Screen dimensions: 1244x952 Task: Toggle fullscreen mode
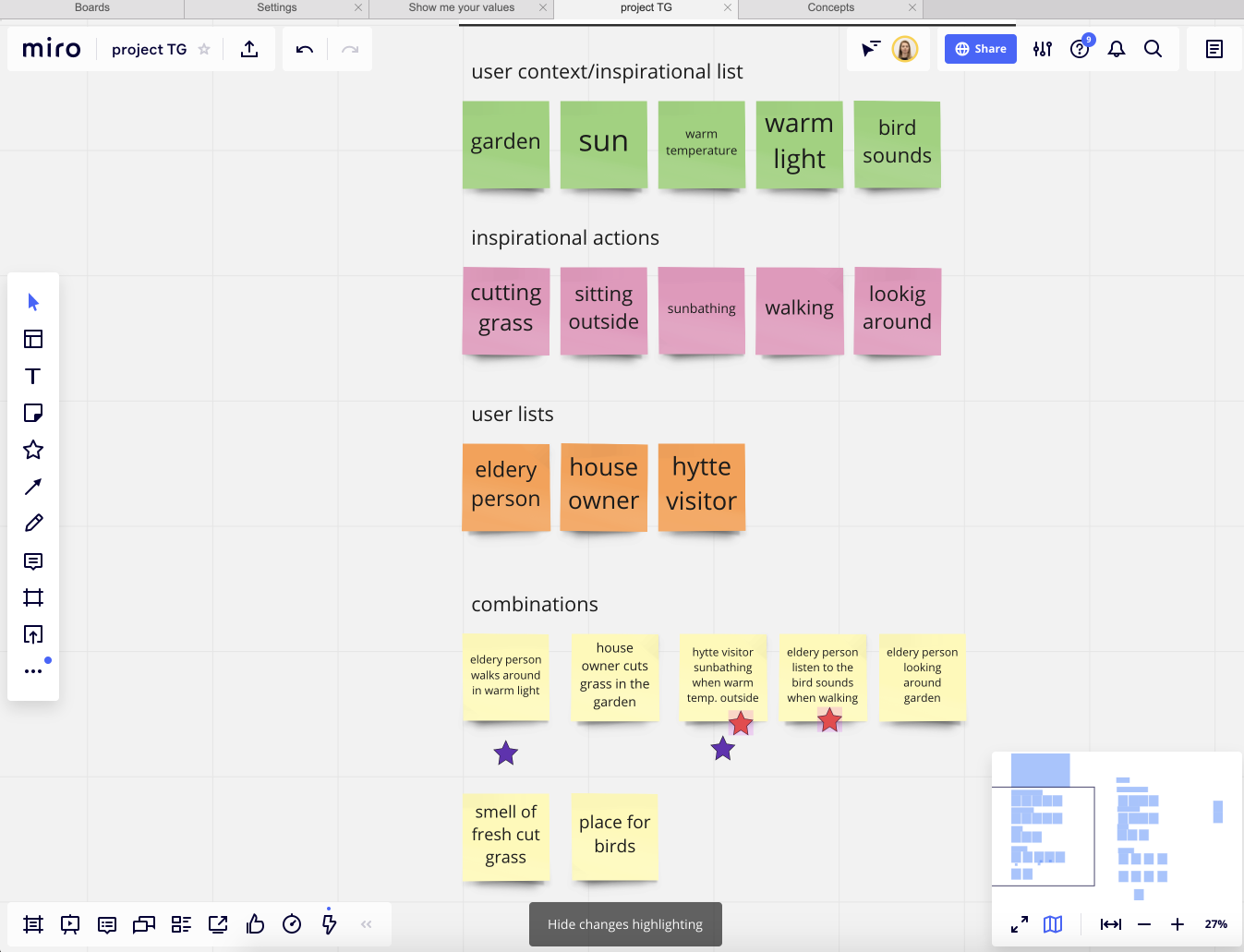click(1020, 924)
